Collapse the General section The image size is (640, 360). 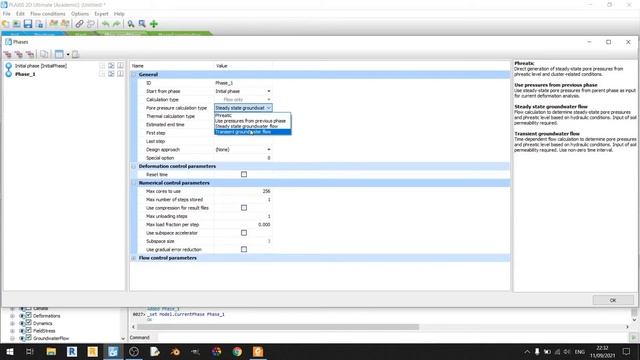click(133, 74)
